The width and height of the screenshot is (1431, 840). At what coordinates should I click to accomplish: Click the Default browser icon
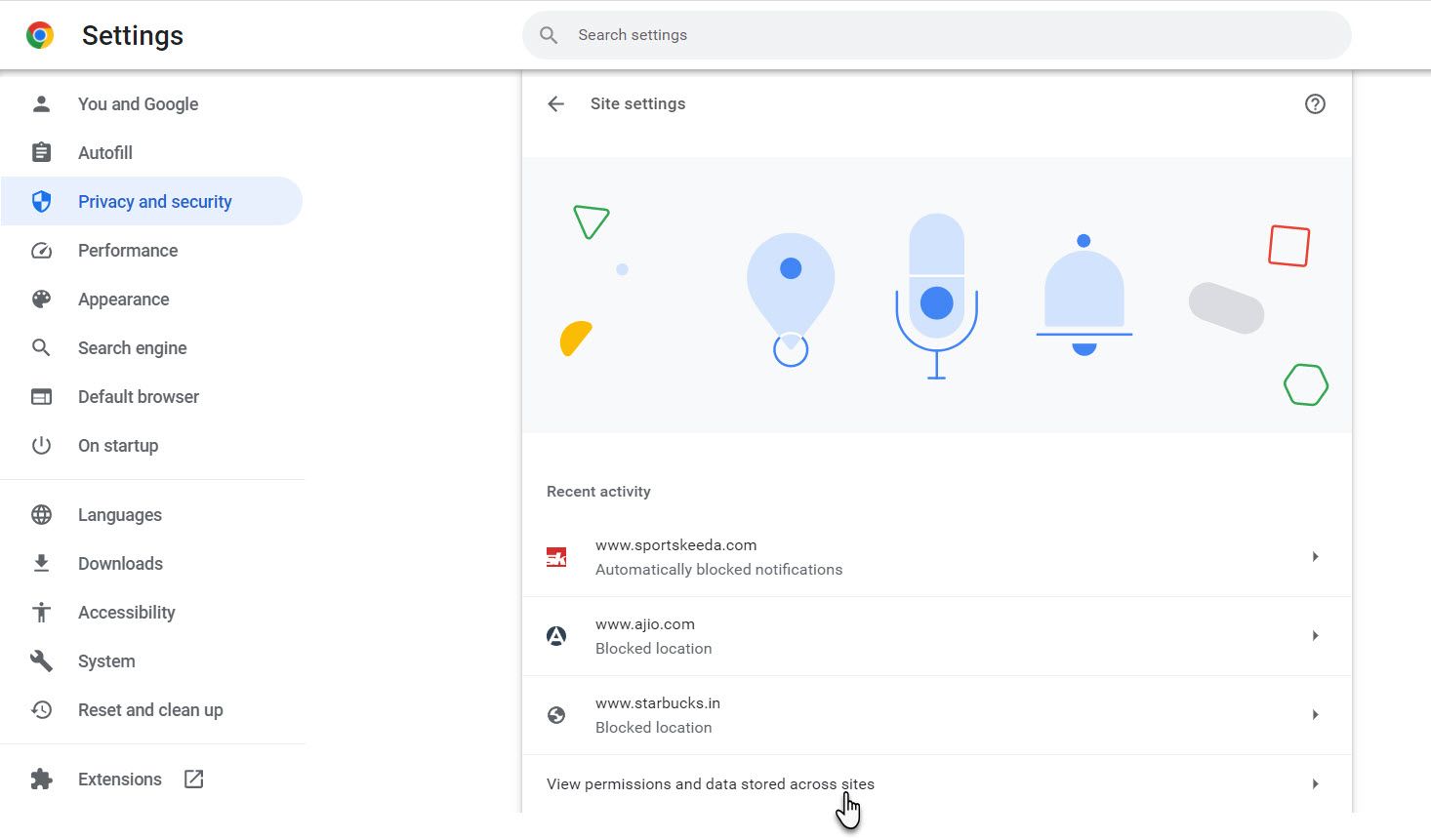41,396
